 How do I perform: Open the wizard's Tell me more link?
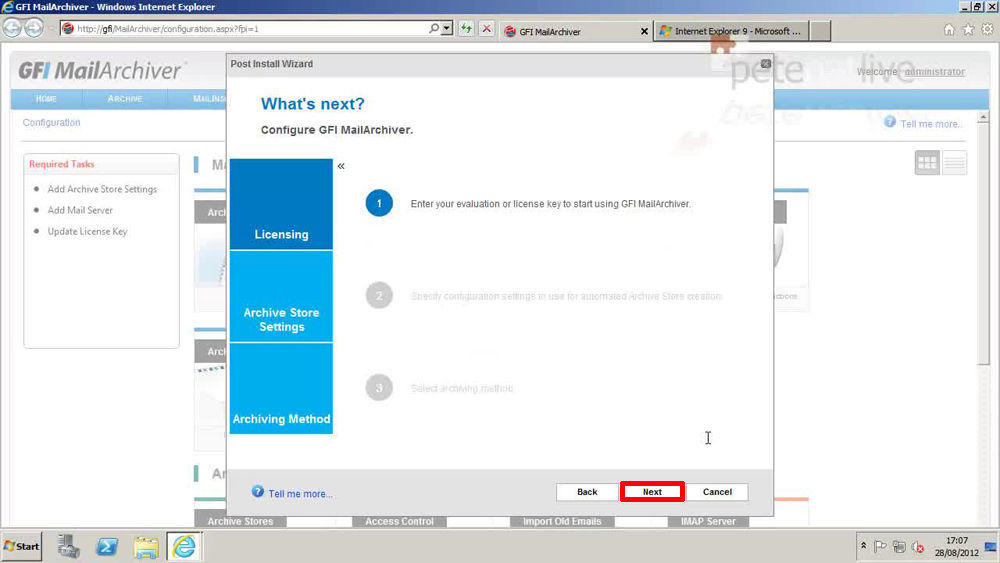(x=300, y=494)
